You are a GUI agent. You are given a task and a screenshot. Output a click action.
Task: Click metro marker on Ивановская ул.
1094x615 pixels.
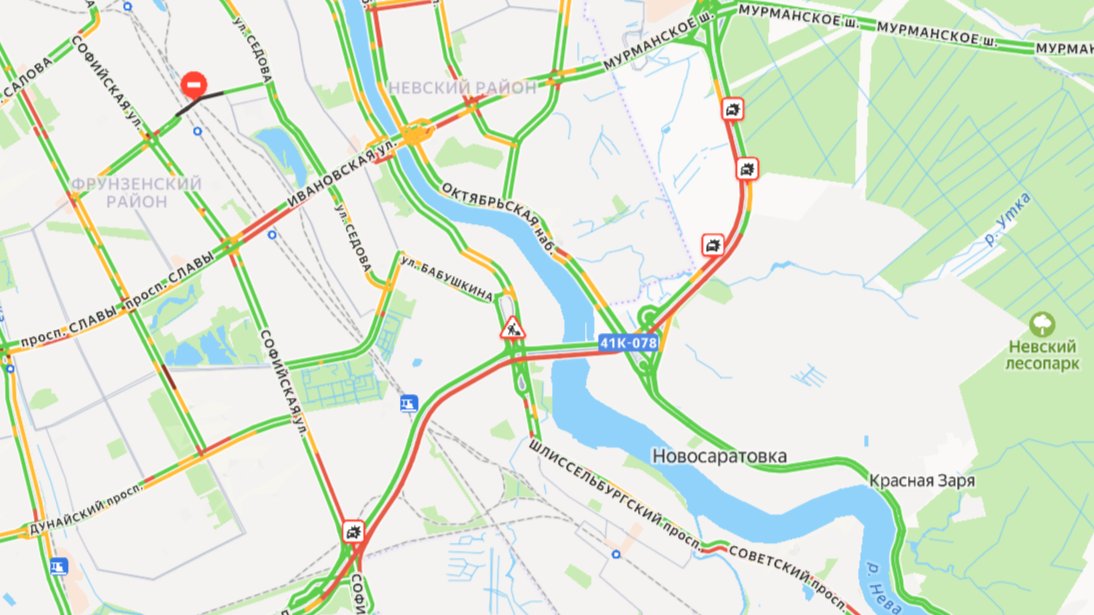[272, 235]
